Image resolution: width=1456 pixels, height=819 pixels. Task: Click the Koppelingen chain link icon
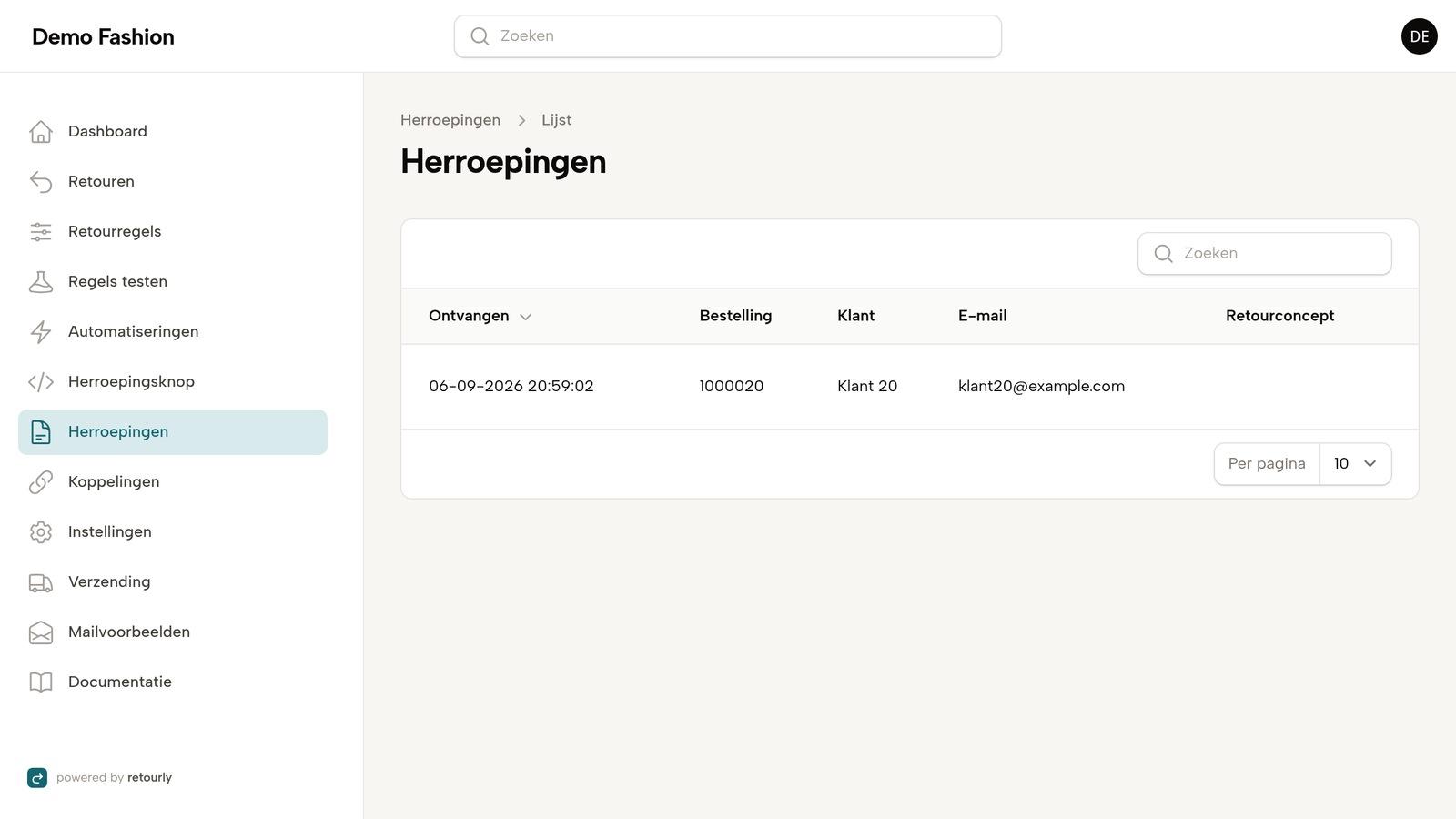[41, 482]
